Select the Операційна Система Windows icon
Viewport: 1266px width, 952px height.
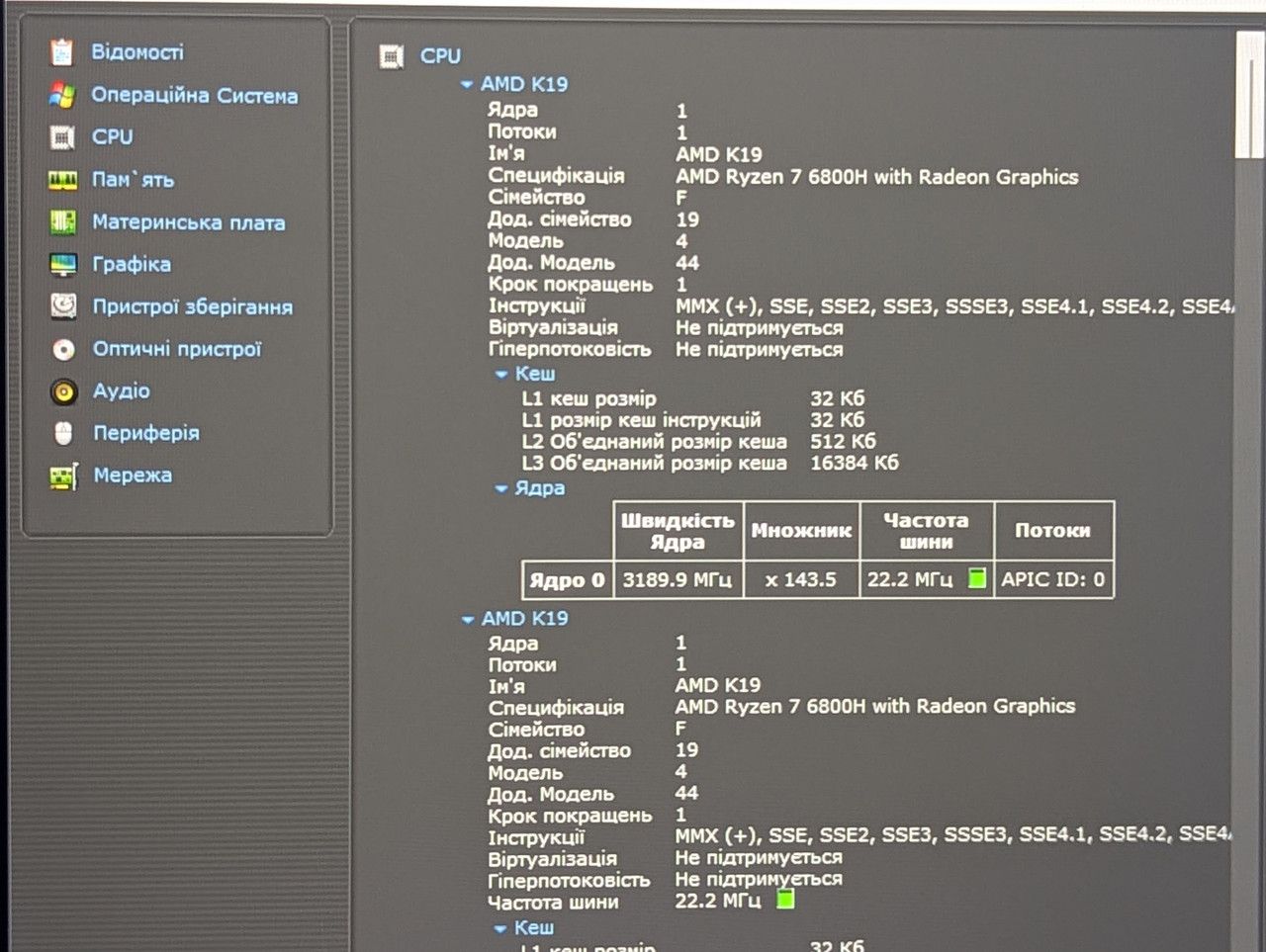pos(62,95)
